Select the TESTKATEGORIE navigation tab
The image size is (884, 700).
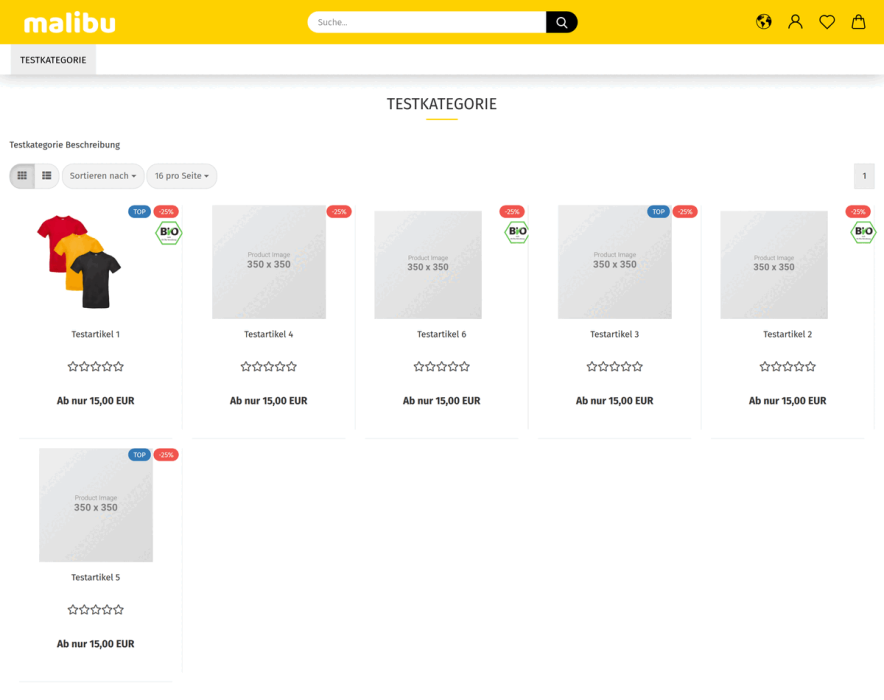click(x=54, y=60)
